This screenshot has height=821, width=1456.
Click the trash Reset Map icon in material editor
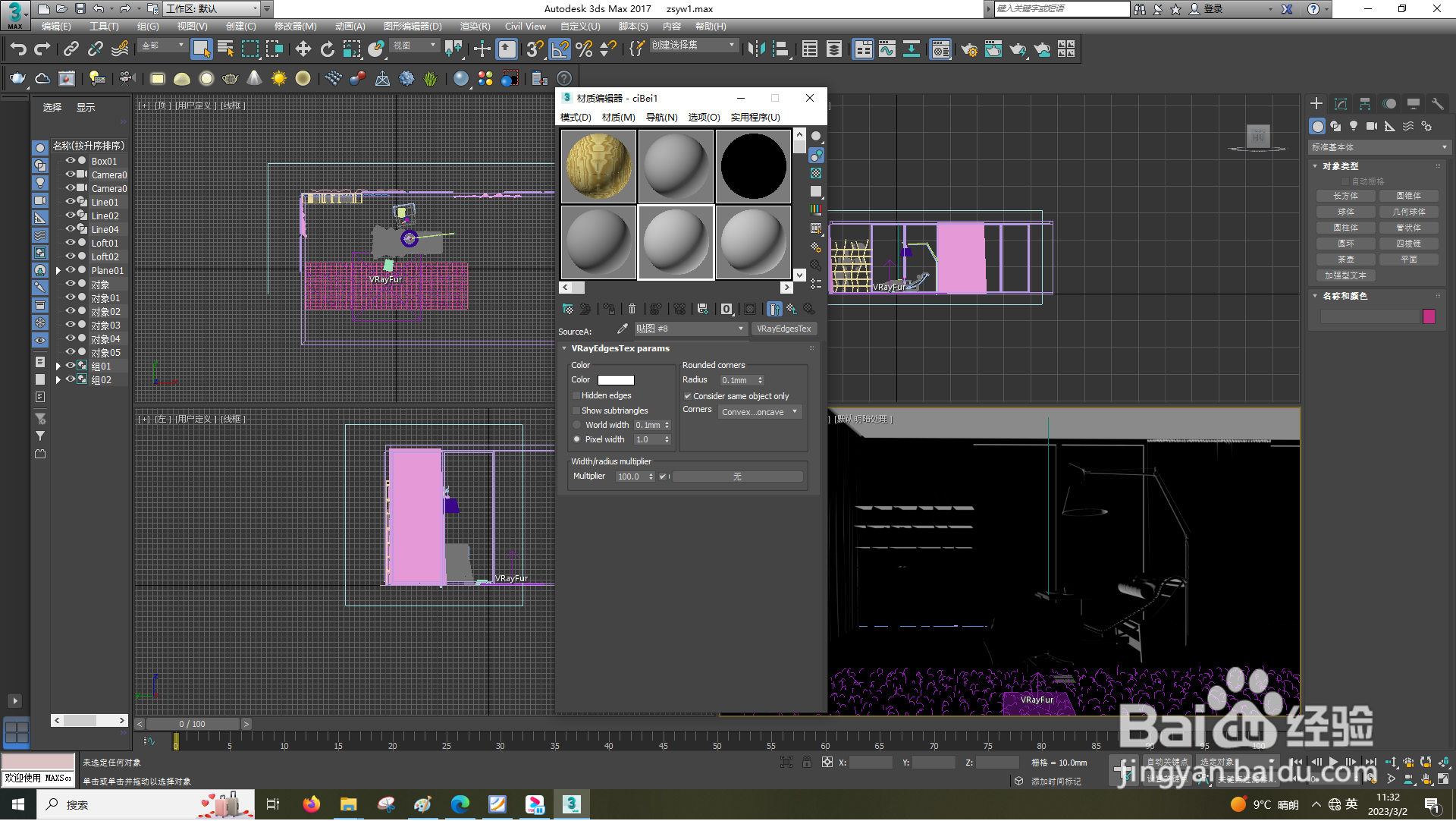(x=632, y=309)
